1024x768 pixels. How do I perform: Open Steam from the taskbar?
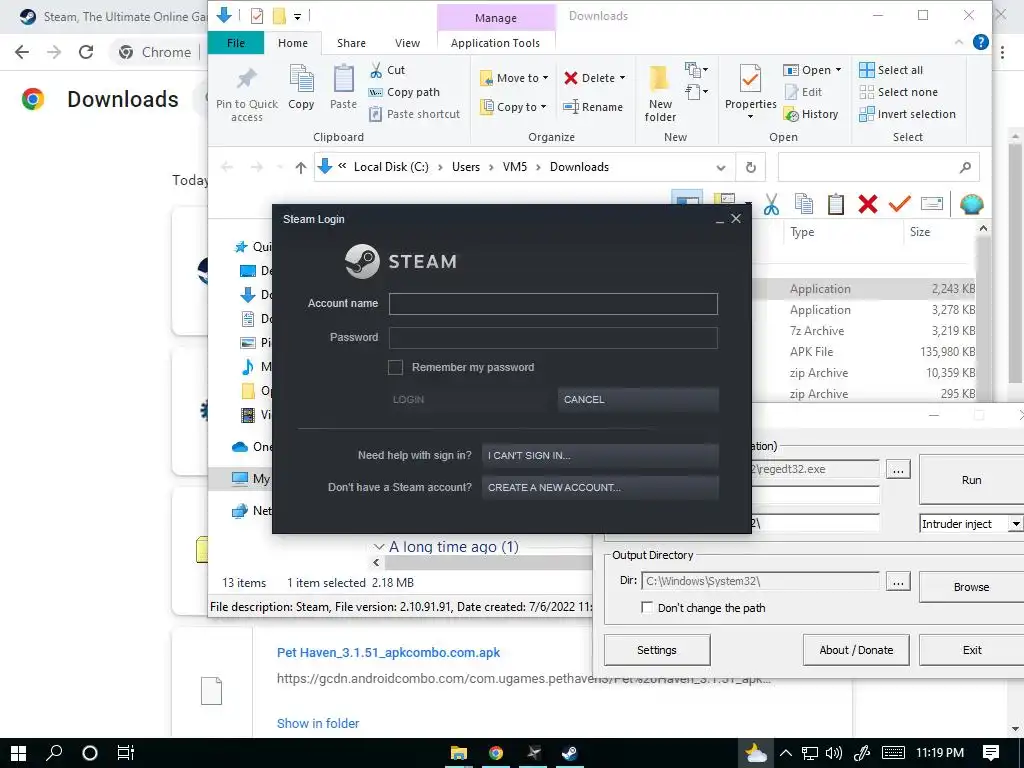tap(569, 753)
